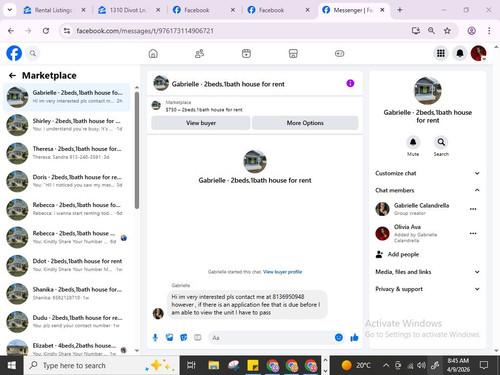The image size is (500, 375).
Task: Mute this chat using bell icon
Action: [x=413, y=142]
